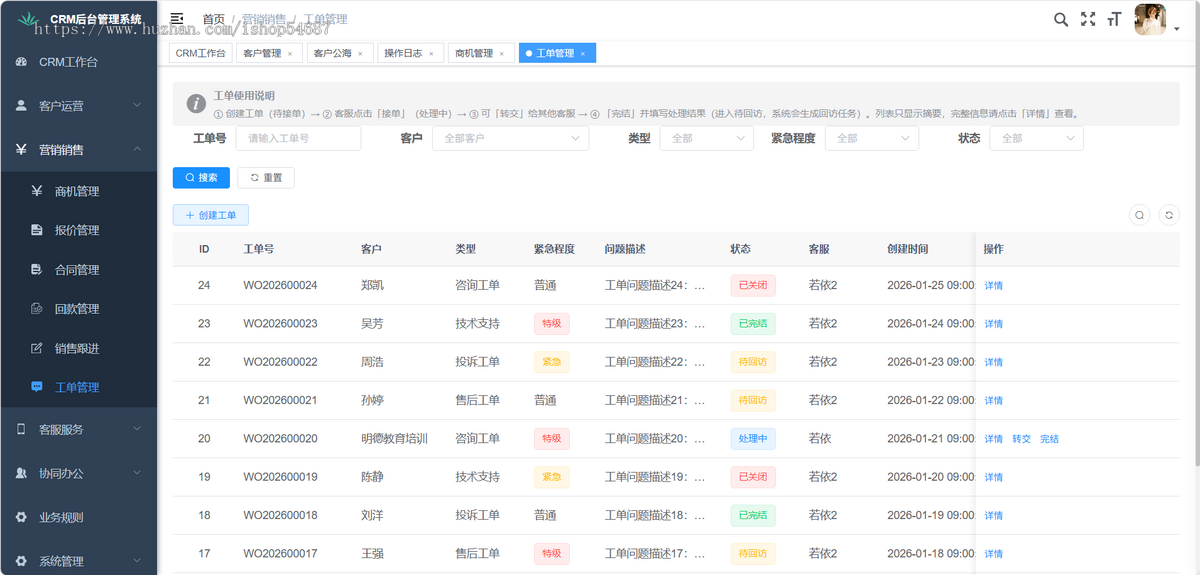The height and width of the screenshot is (575, 1200).
Task: Open 详情 for WO202600023
Action: coord(994,324)
